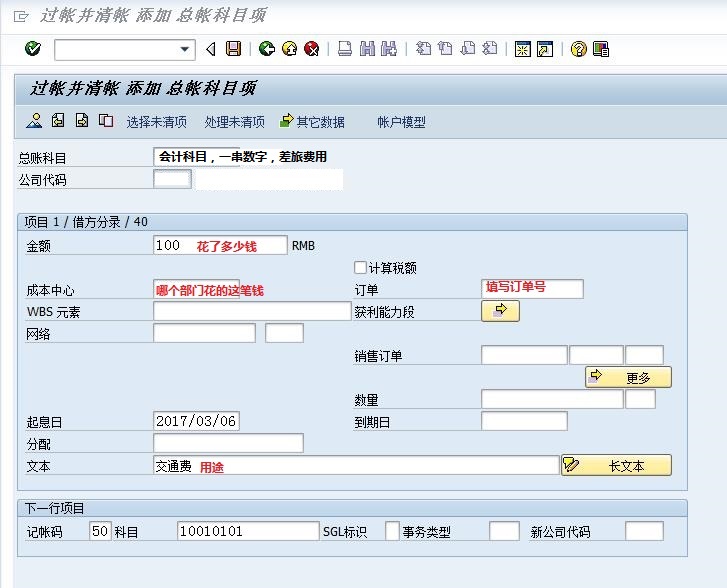The height and width of the screenshot is (588, 727).
Task: Click the 成本中心 input field
Action: (x=197, y=289)
